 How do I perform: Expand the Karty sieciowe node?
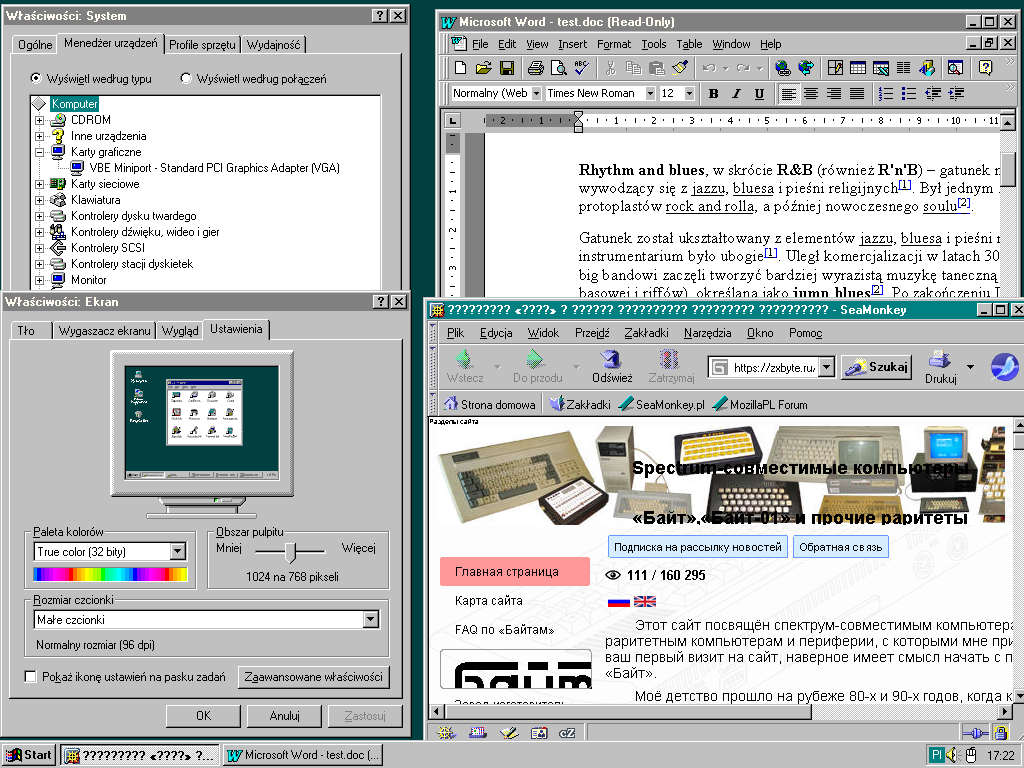pyautogui.click(x=39, y=184)
